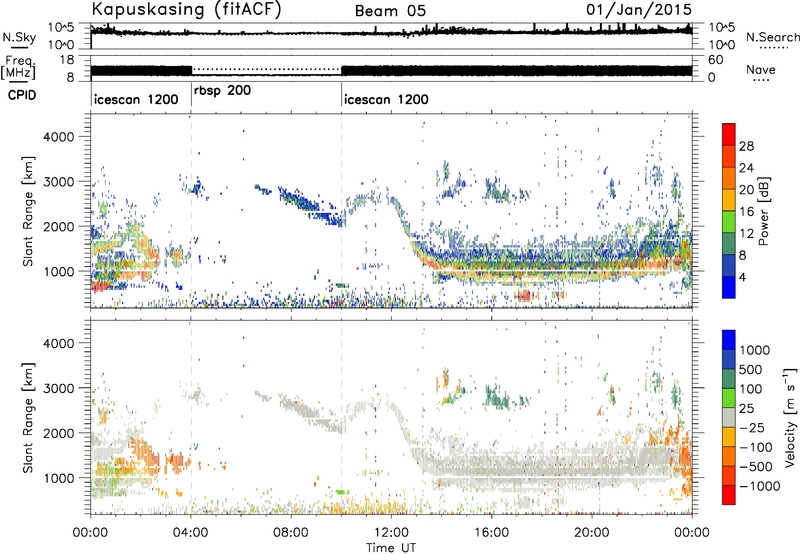Click the 'Kapuskasing (fitACF)' title text
The height and width of the screenshot is (554, 800).
pyautogui.click(x=186, y=10)
